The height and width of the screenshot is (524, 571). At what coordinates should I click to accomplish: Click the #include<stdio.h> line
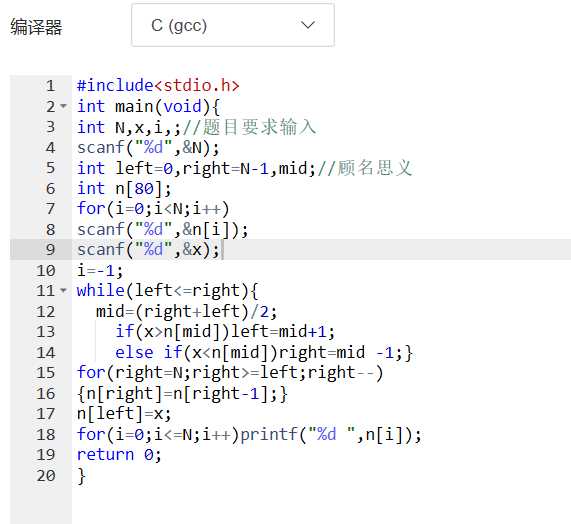[158, 86]
